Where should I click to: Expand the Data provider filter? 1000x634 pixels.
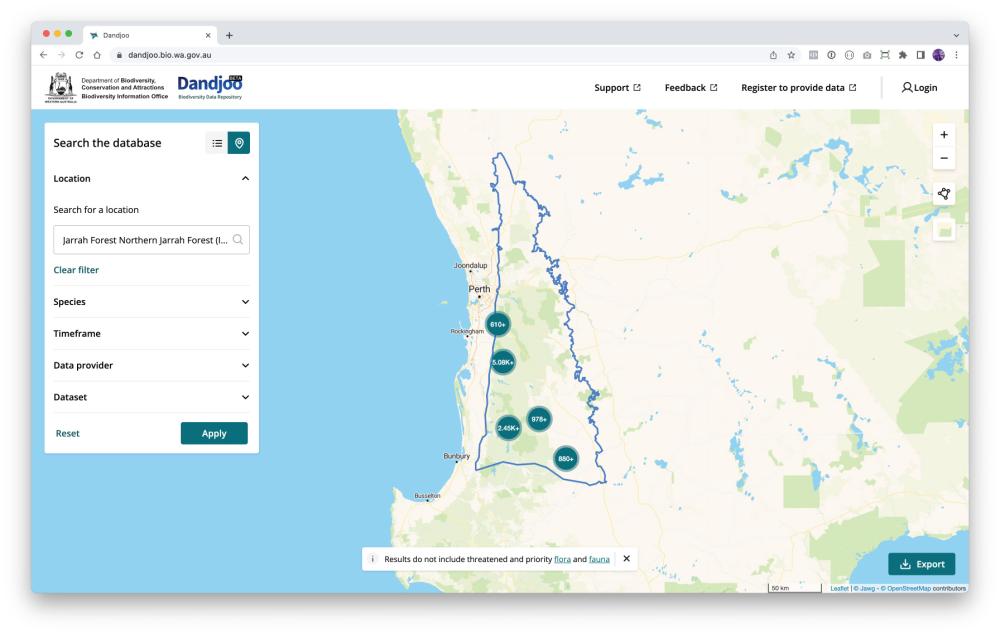click(151, 365)
